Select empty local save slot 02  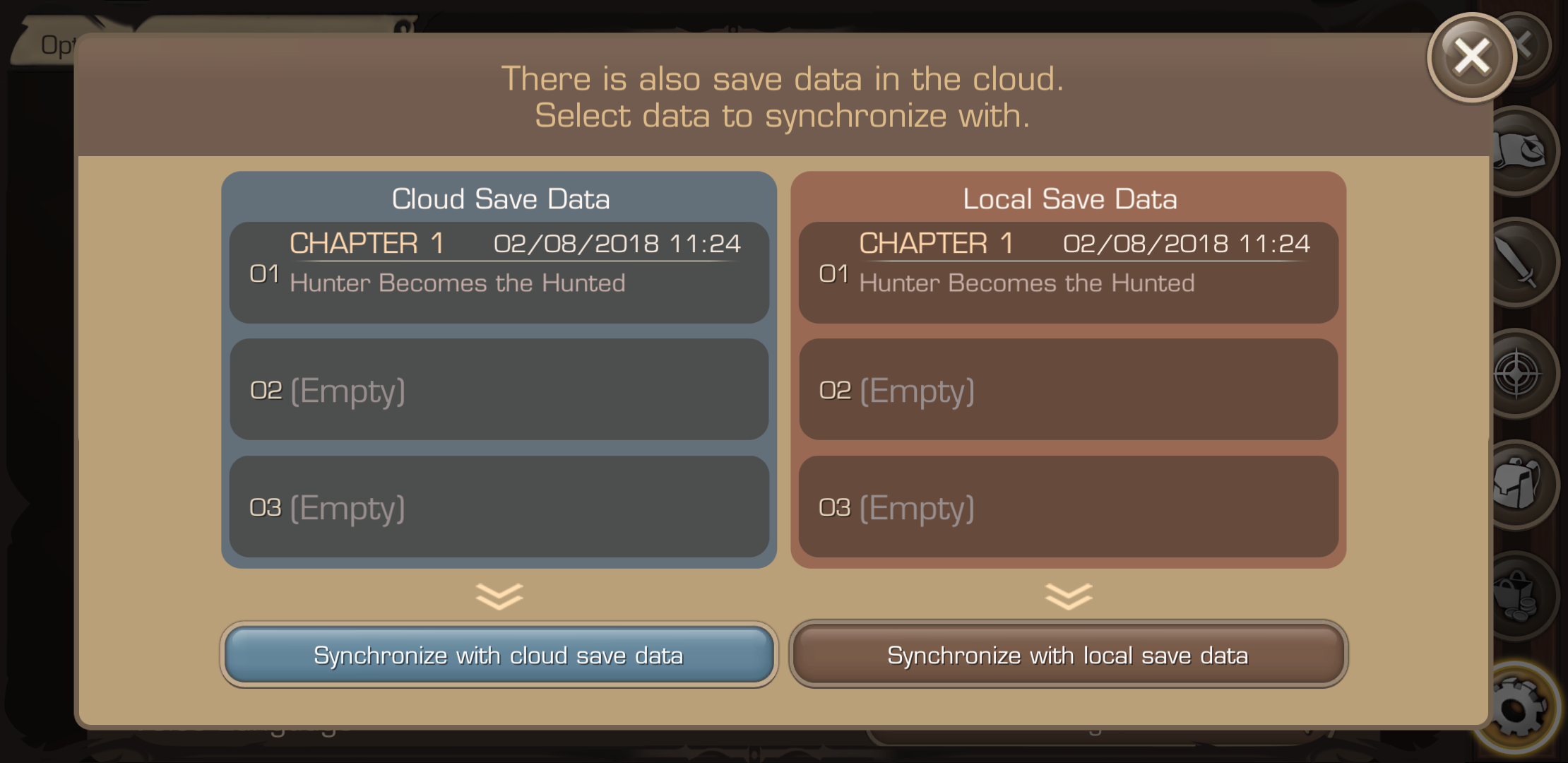point(1068,390)
